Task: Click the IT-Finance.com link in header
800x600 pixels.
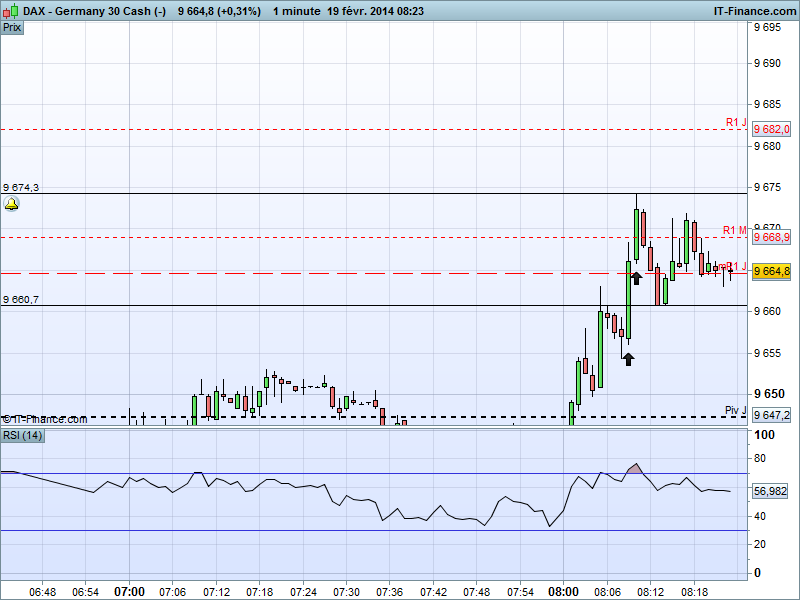Action: tap(755, 11)
